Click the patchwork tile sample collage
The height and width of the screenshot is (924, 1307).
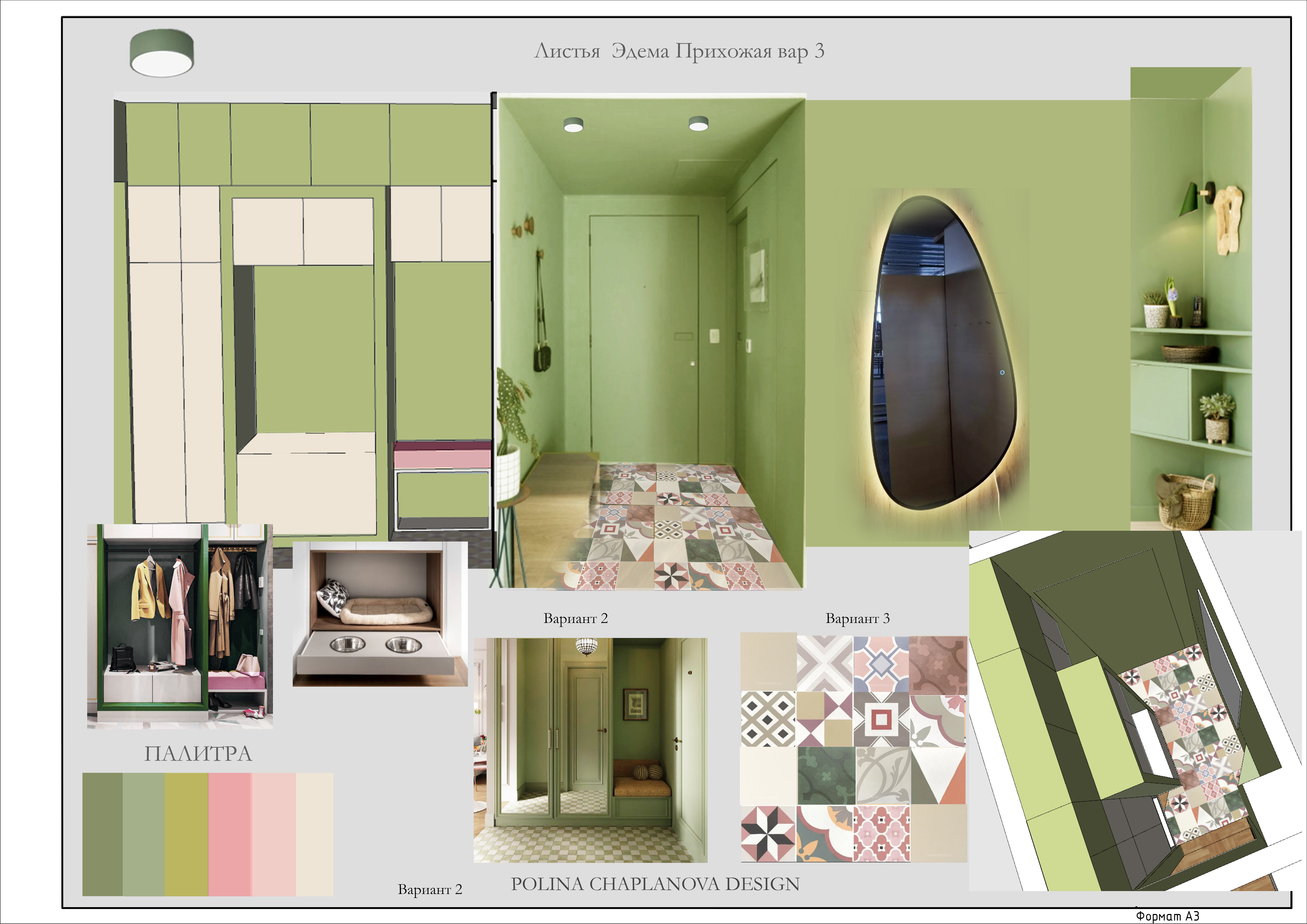(853, 748)
